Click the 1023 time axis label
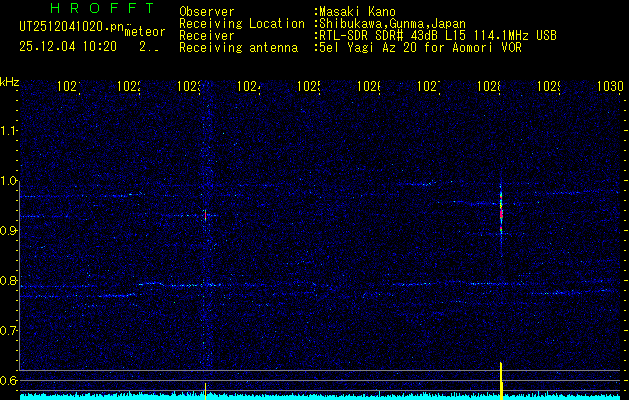629x400 pixels. [189, 87]
